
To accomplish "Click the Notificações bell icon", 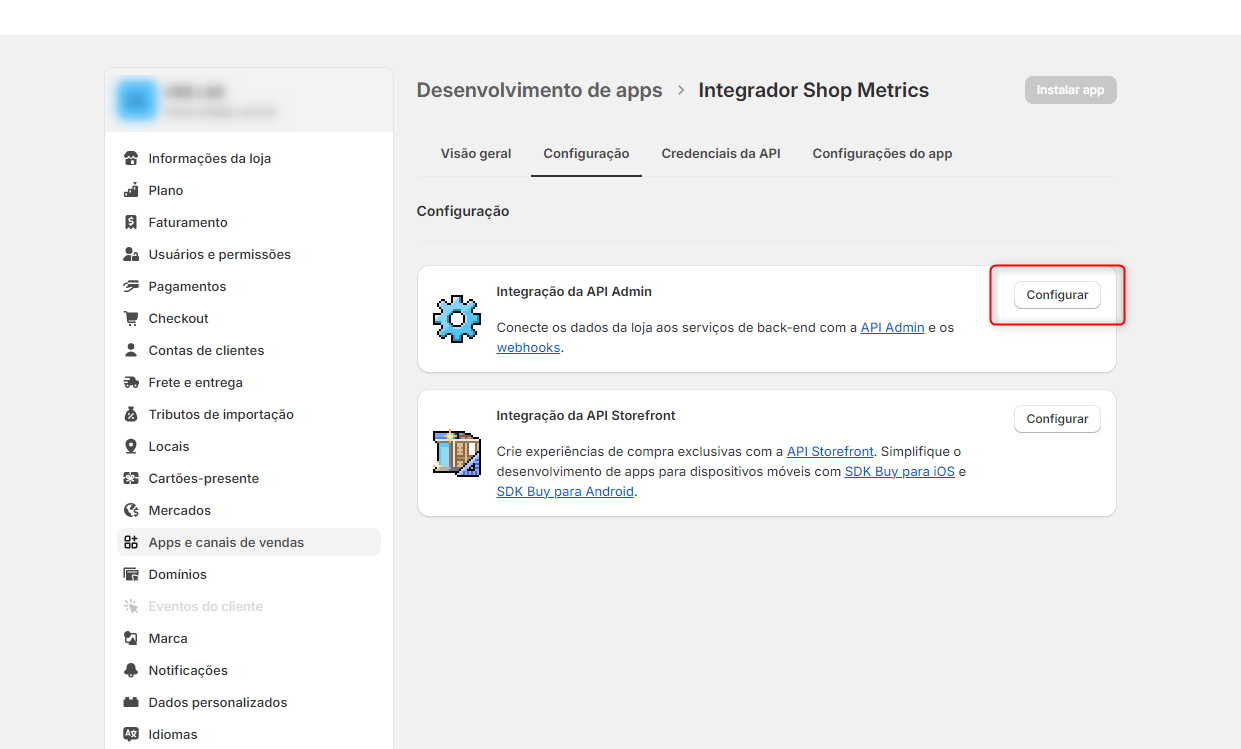I will [131, 670].
